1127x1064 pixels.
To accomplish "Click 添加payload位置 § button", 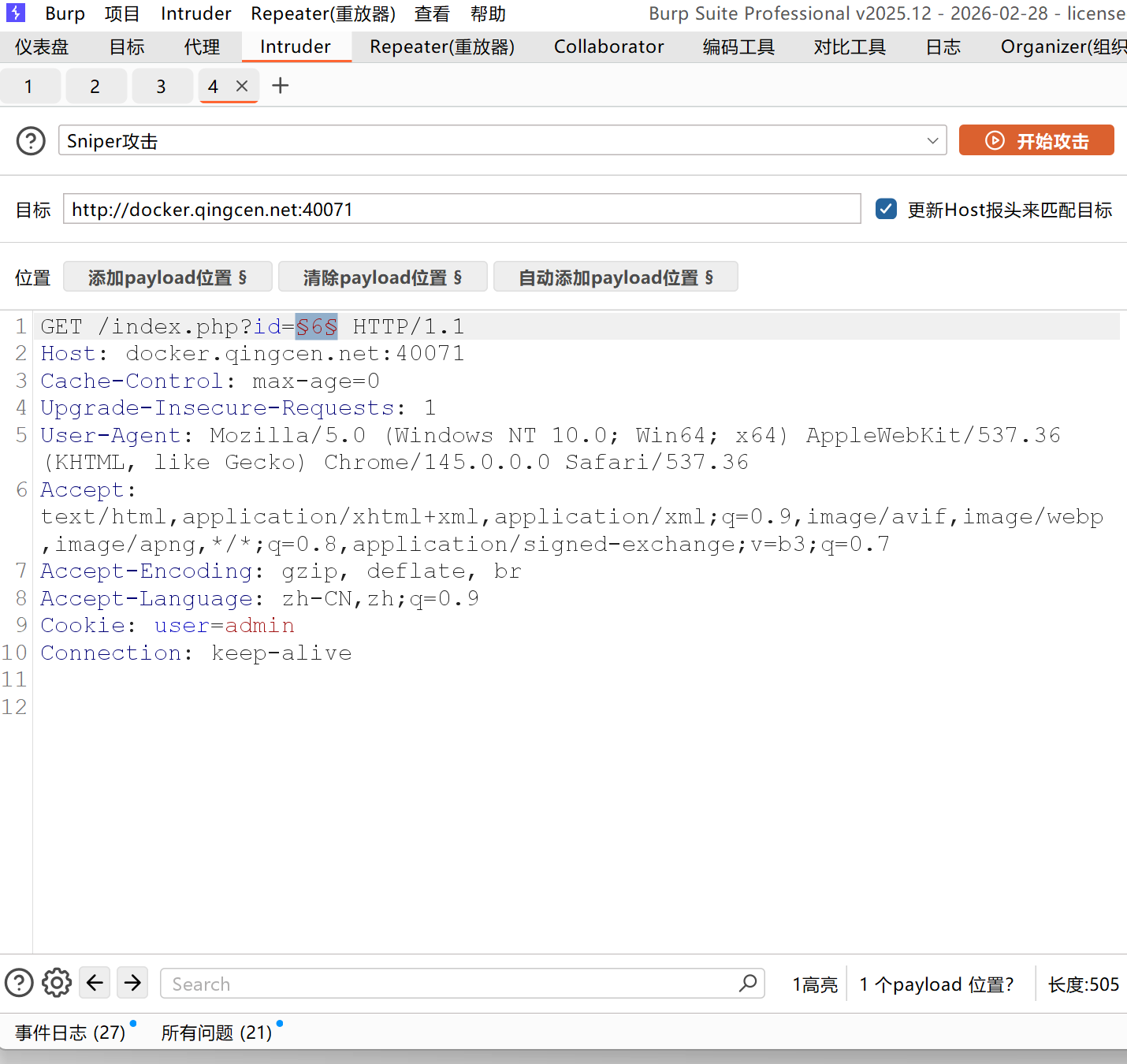I will [x=167, y=277].
